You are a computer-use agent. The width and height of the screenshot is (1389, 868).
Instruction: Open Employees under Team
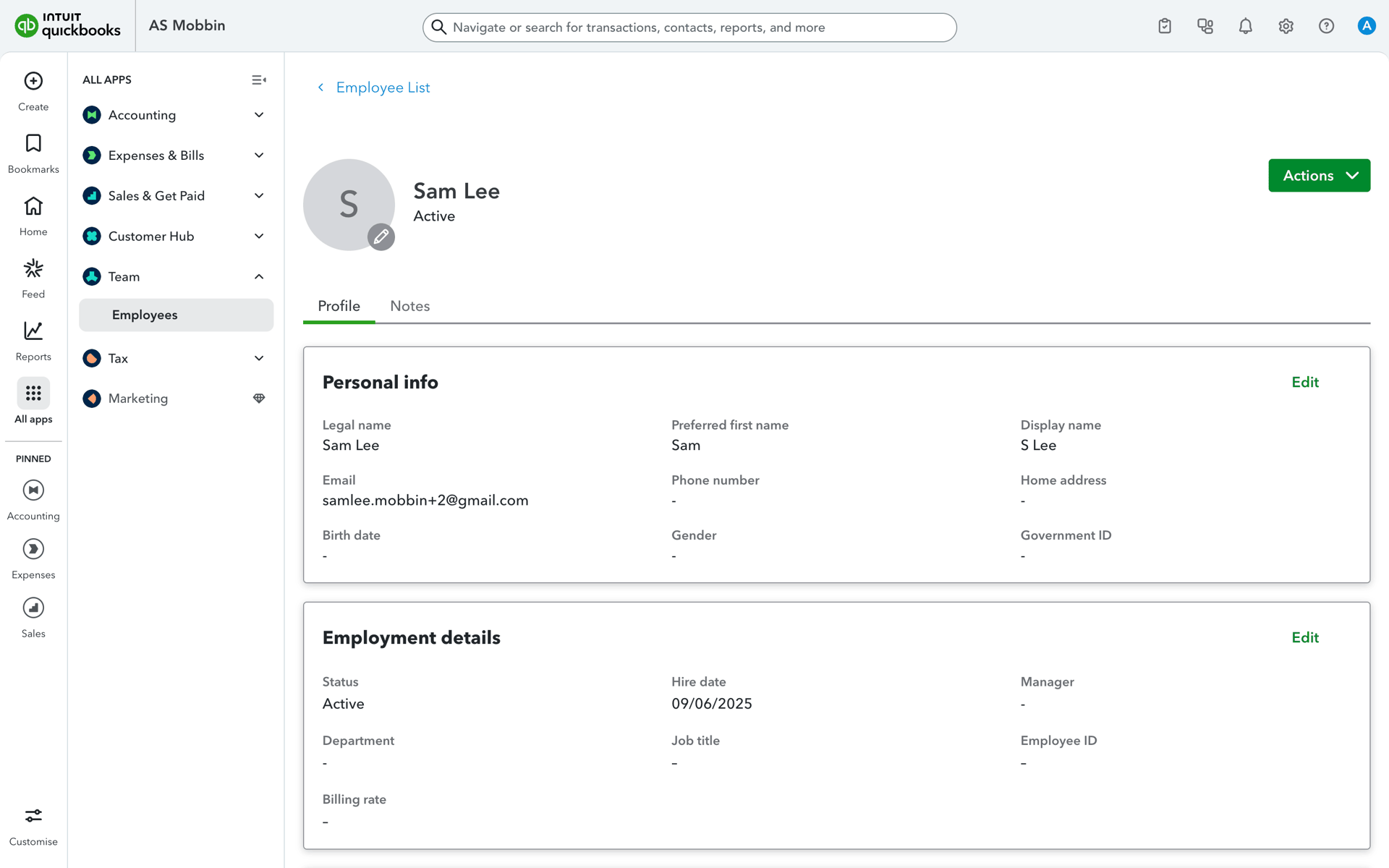click(x=176, y=315)
